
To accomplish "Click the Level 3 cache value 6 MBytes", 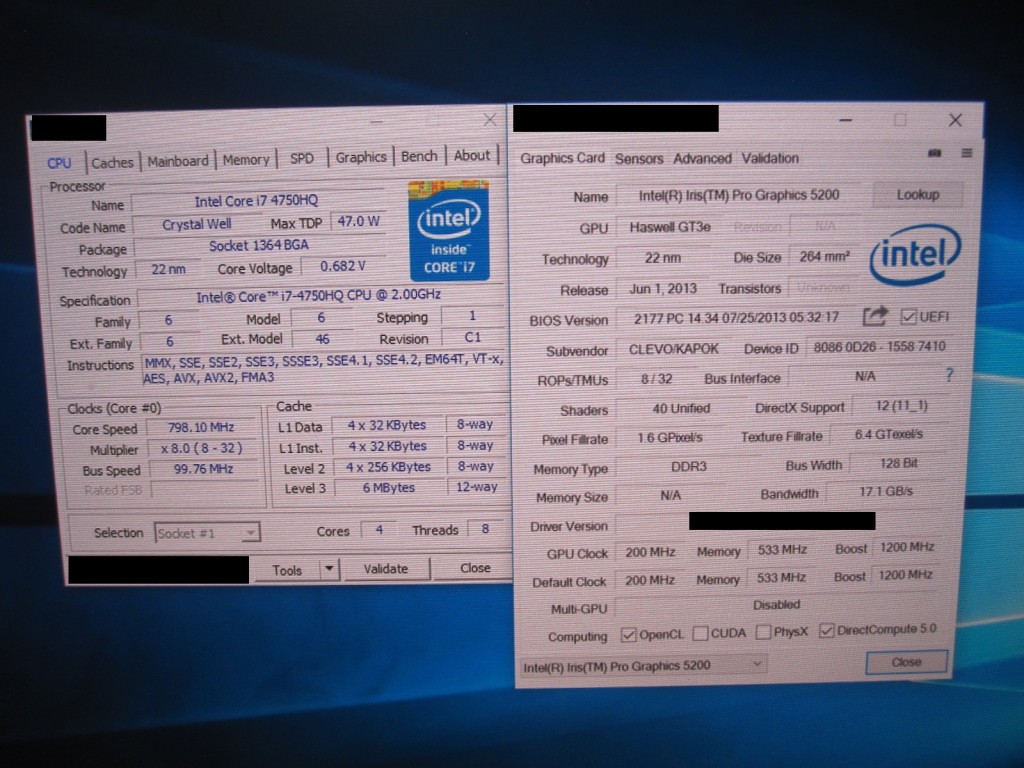I will click(x=389, y=488).
